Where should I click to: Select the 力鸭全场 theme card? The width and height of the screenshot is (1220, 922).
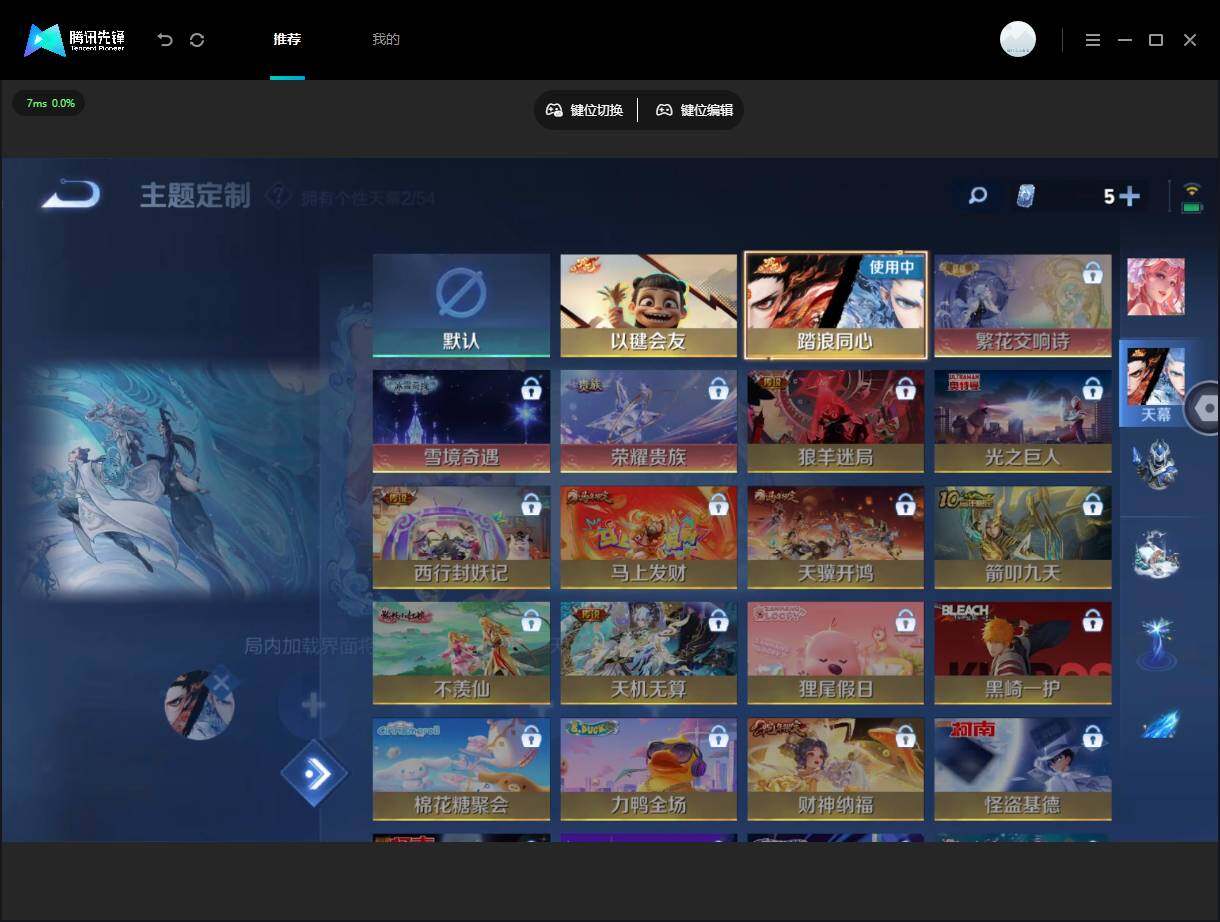pos(649,769)
